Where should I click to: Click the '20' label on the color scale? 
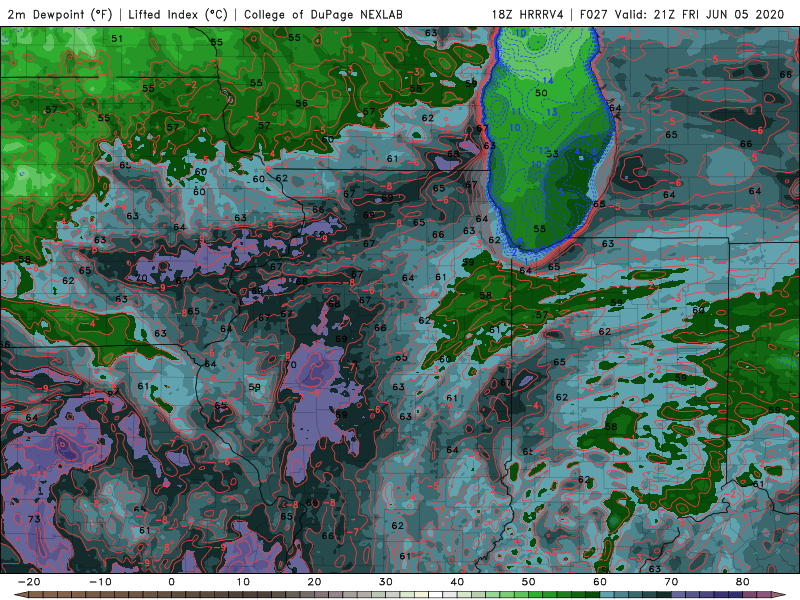pos(314,582)
